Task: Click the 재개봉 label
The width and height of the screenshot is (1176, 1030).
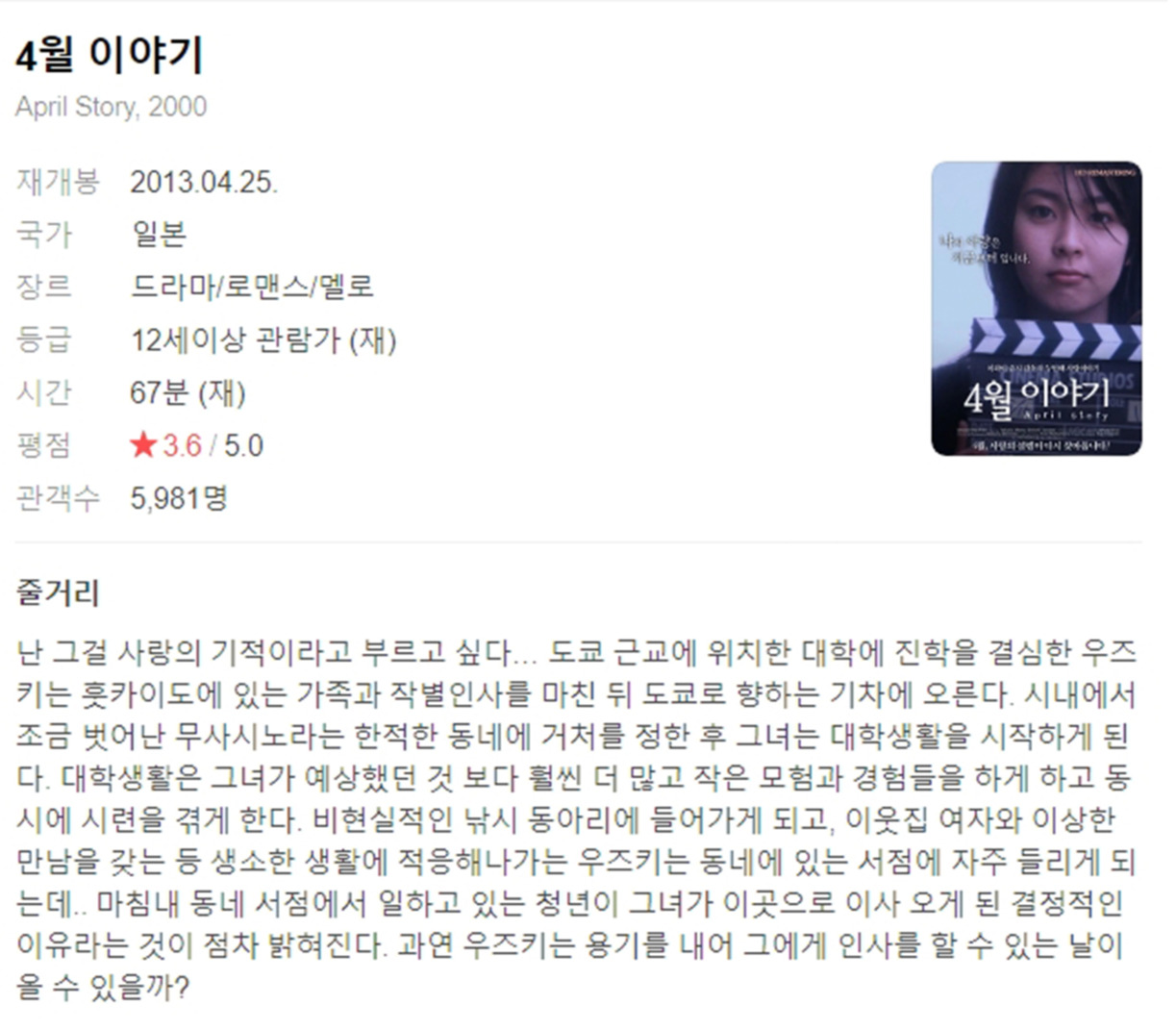Action: (x=58, y=183)
